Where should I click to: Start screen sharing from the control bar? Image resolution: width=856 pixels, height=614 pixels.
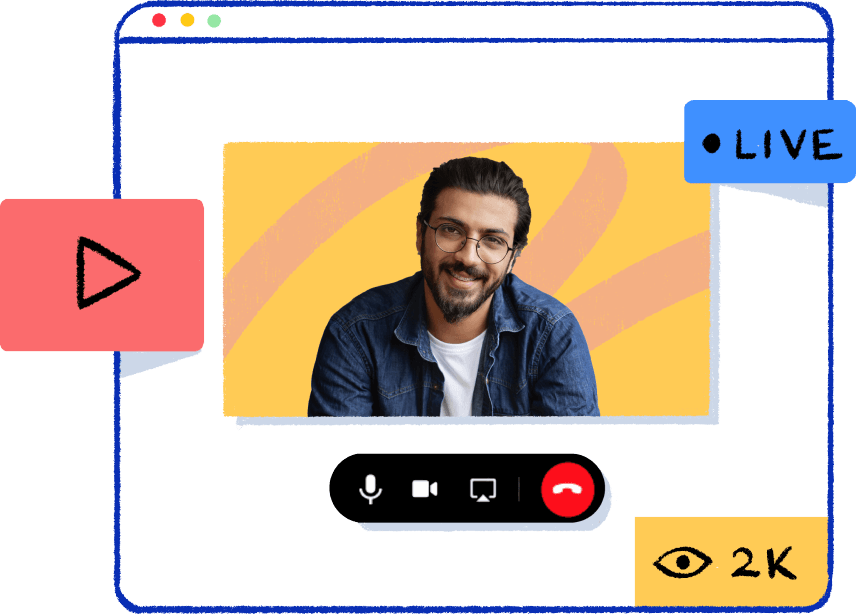point(483,489)
